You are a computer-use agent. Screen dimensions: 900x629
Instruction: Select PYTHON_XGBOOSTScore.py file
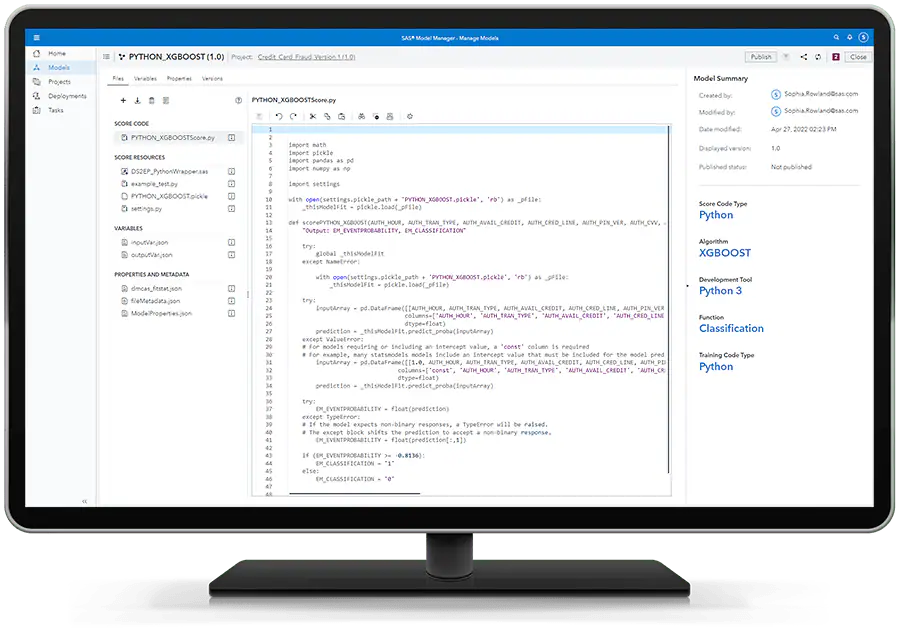click(x=173, y=138)
